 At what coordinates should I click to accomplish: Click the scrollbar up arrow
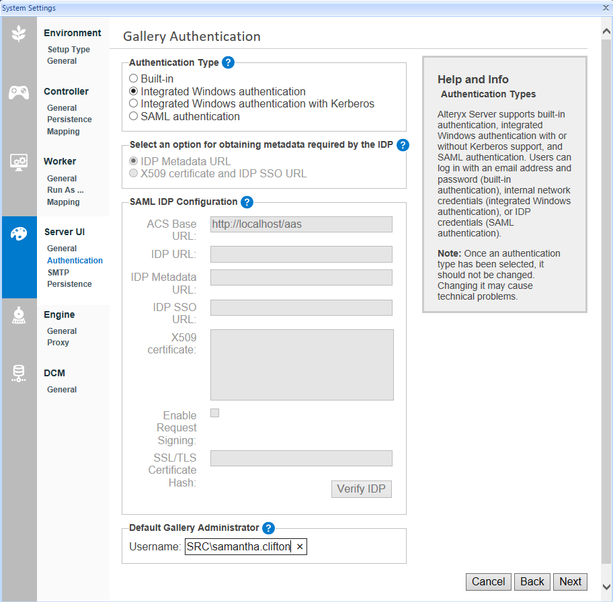tap(606, 31)
